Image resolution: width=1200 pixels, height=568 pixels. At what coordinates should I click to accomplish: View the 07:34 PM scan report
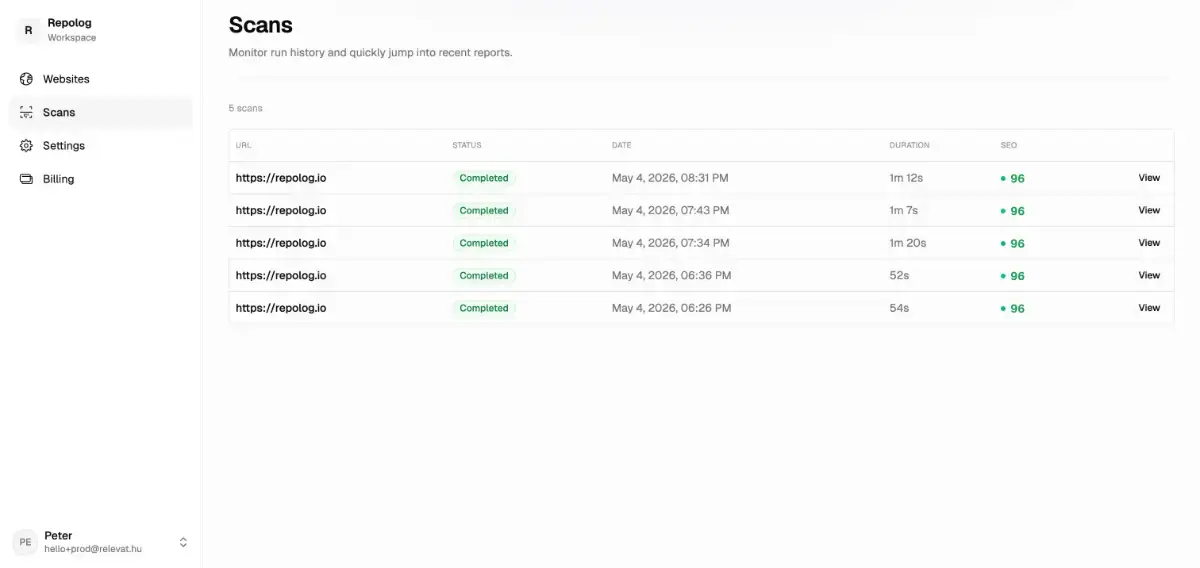(x=1149, y=243)
